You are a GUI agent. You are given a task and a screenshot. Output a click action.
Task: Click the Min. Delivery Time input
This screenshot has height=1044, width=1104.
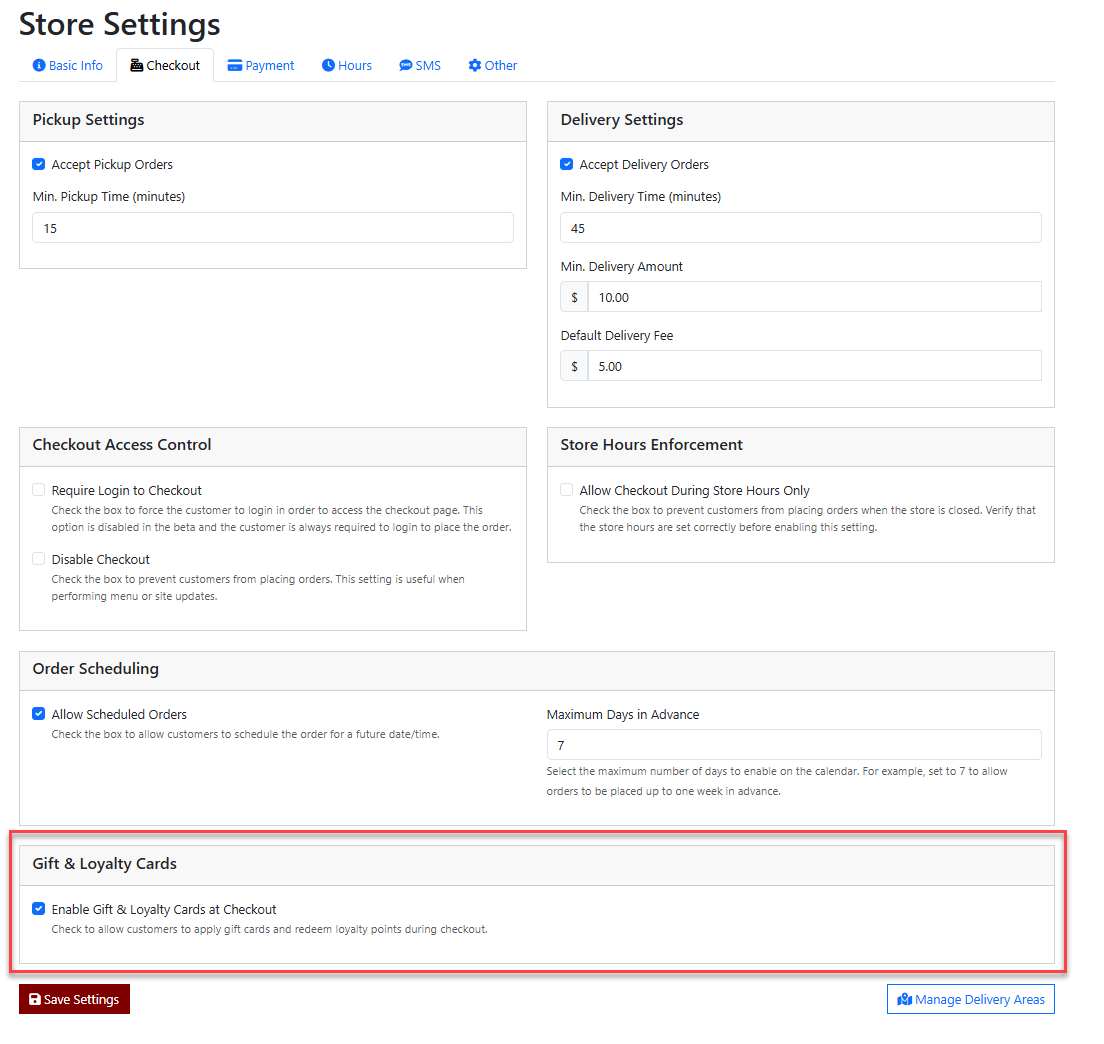(x=800, y=228)
